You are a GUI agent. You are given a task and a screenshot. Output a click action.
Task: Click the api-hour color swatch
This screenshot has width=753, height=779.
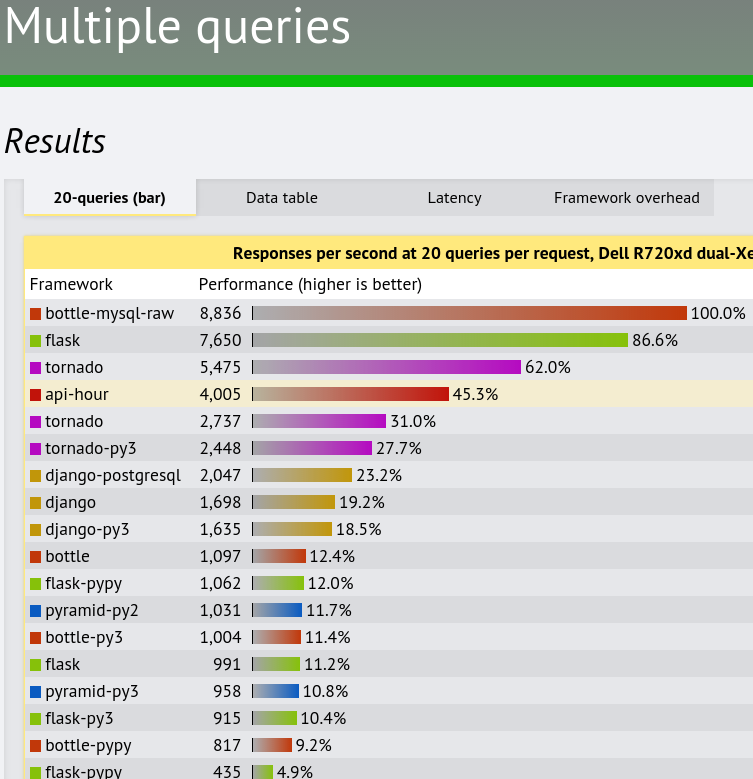click(36, 395)
